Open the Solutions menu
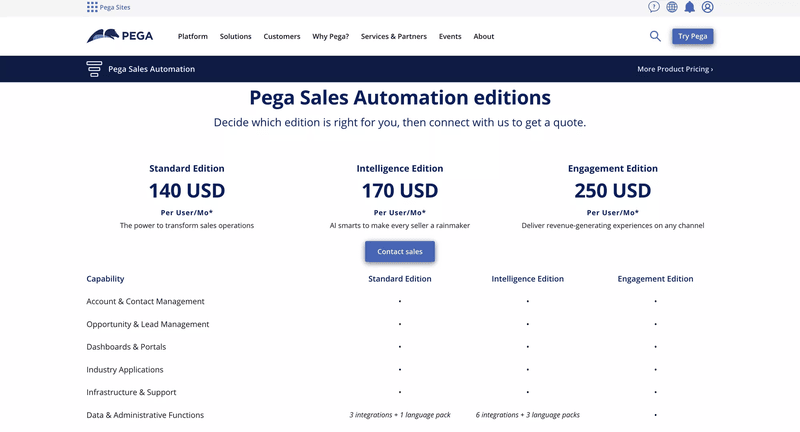 click(x=236, y=36)
